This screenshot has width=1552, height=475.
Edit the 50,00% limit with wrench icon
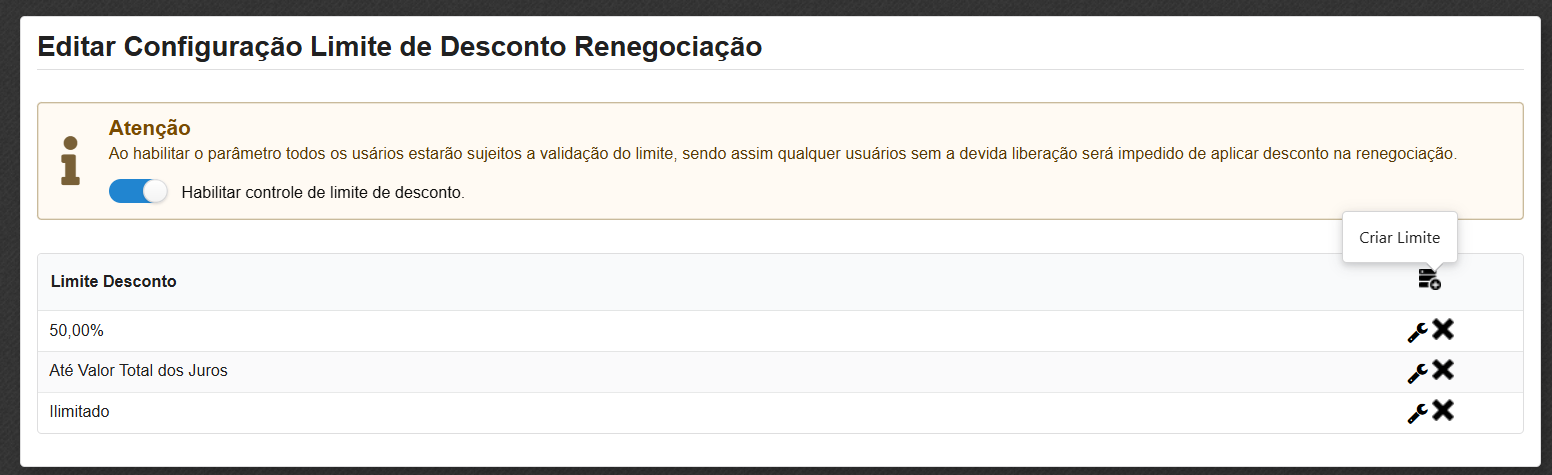coord(1417,331)
